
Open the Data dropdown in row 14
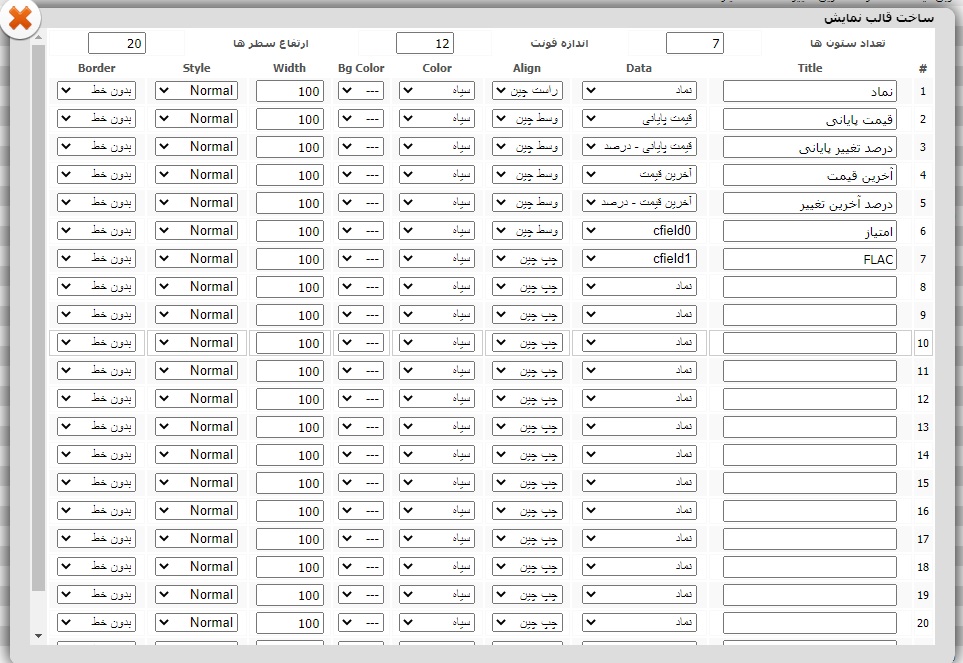(x=639, y=454)
